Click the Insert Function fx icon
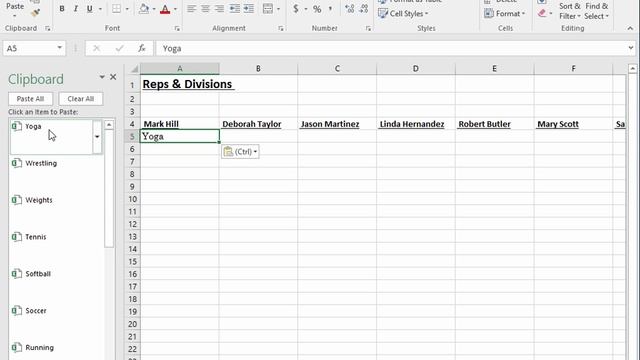 pos(142,48)
